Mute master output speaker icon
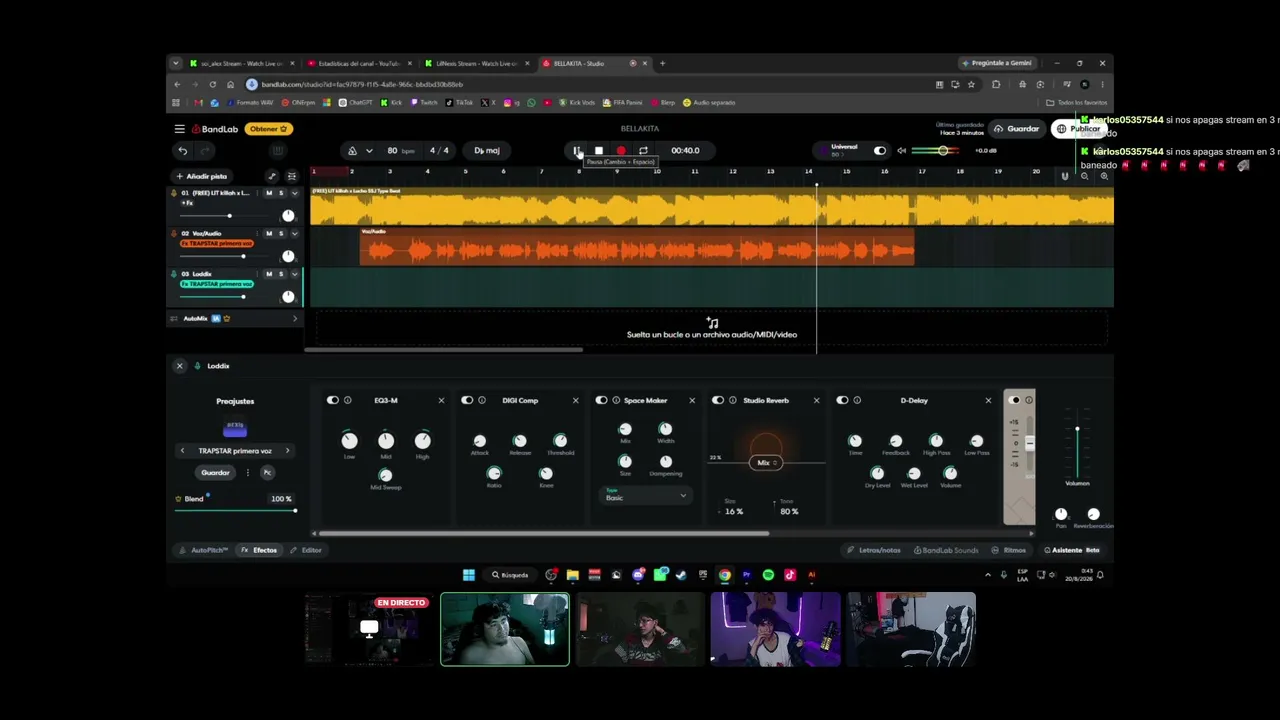The width and height of the screenshot is (1280, 720). [901, 151]
